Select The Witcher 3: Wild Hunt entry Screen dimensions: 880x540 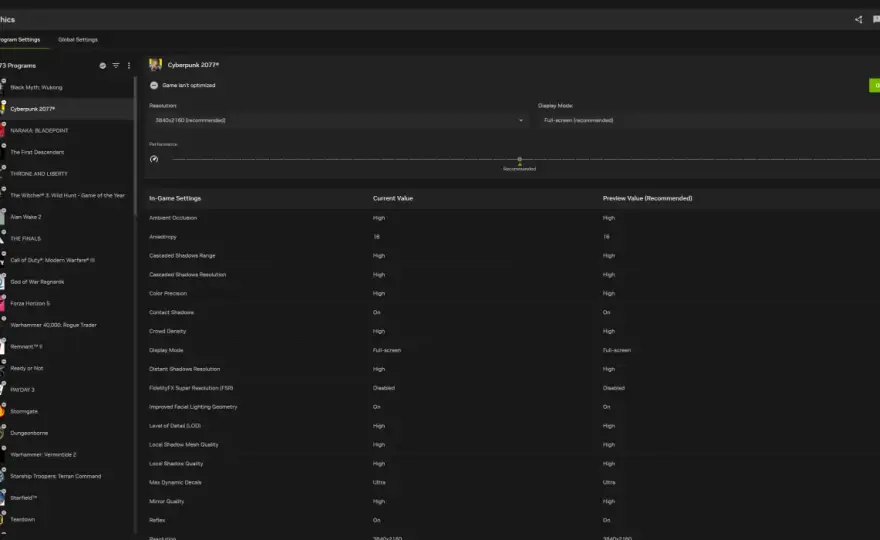click(x=67, y=195)
